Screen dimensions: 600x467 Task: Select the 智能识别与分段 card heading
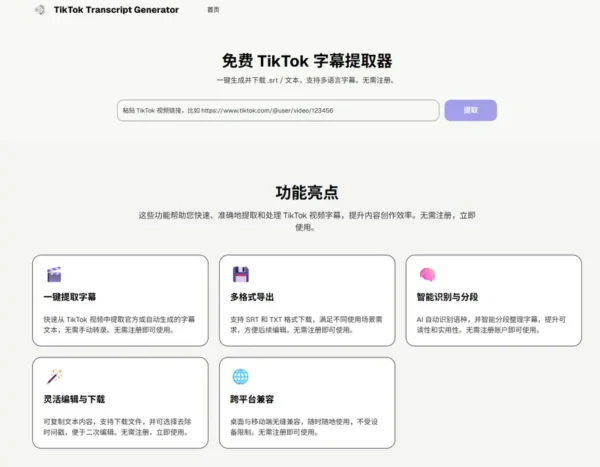(x=447, y=297)
